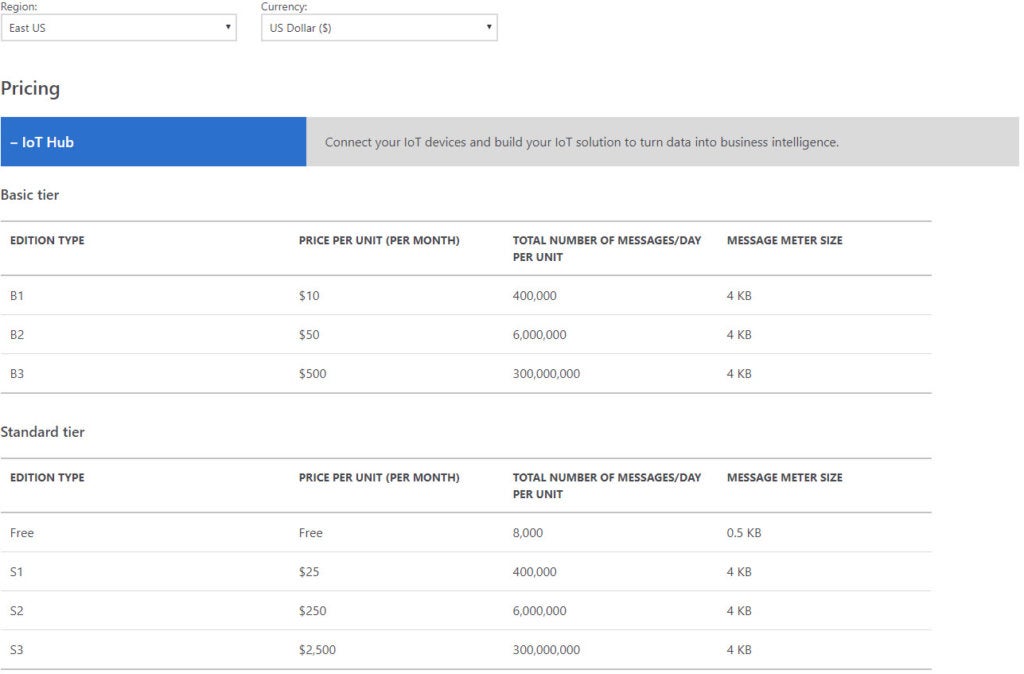Click Standard tier Price Per Unit header
Viewport: 1024px width, 674px height.
[379, 478]
